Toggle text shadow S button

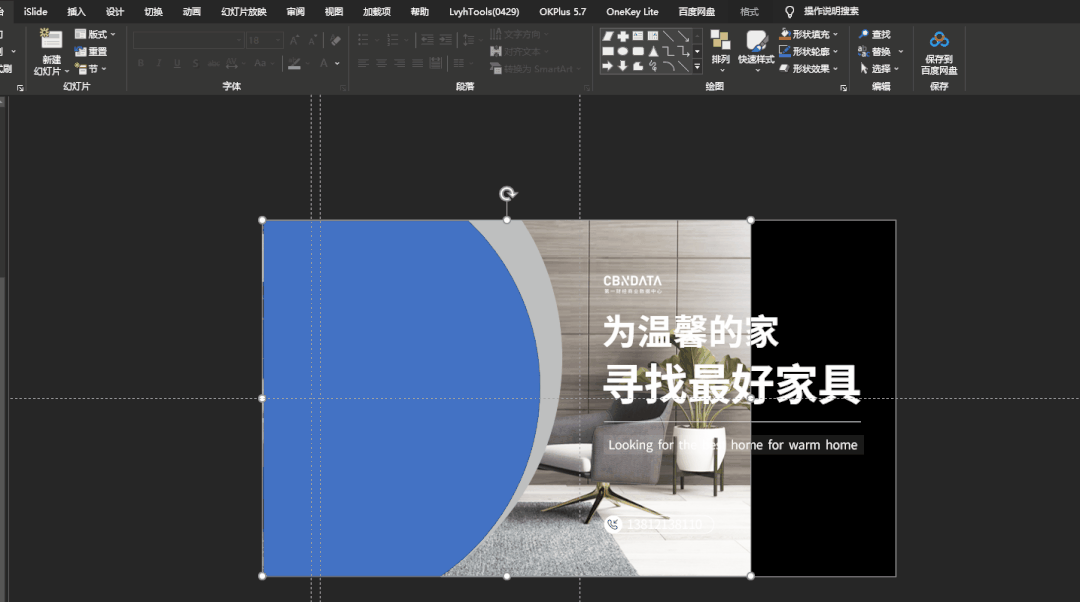pos(196,63)
